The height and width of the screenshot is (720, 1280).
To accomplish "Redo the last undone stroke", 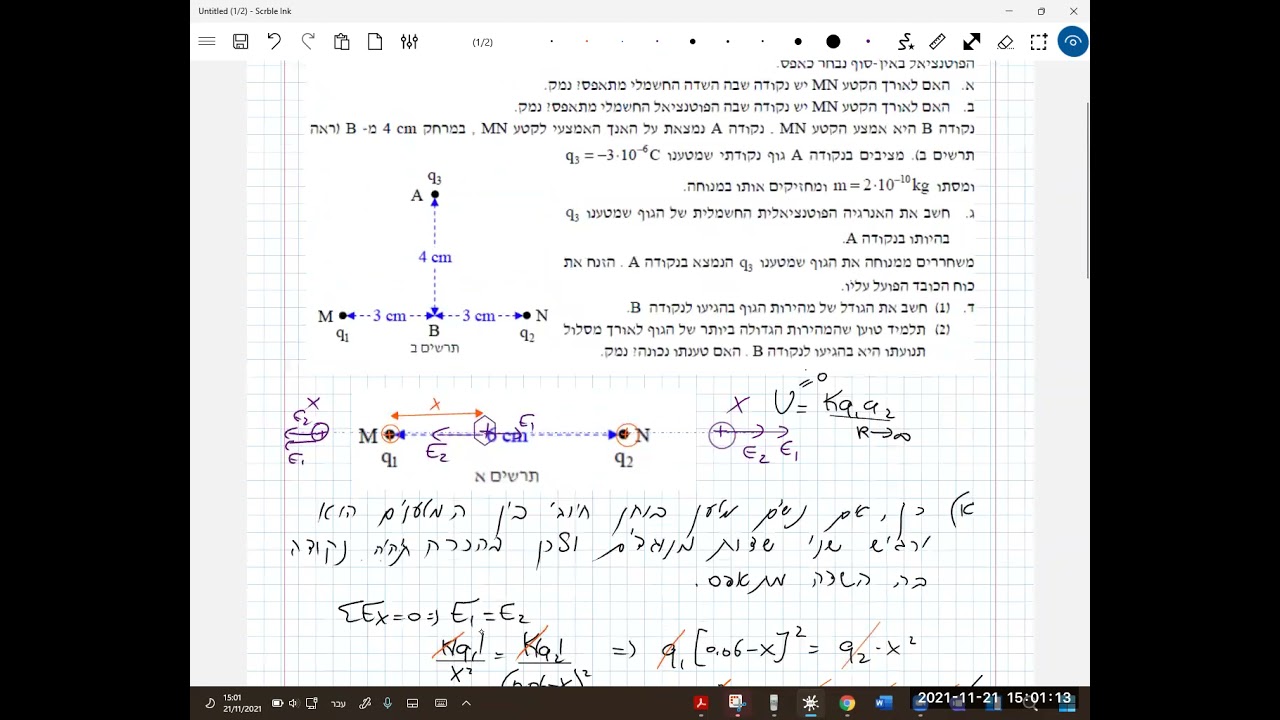I will [x=308, y=42].
